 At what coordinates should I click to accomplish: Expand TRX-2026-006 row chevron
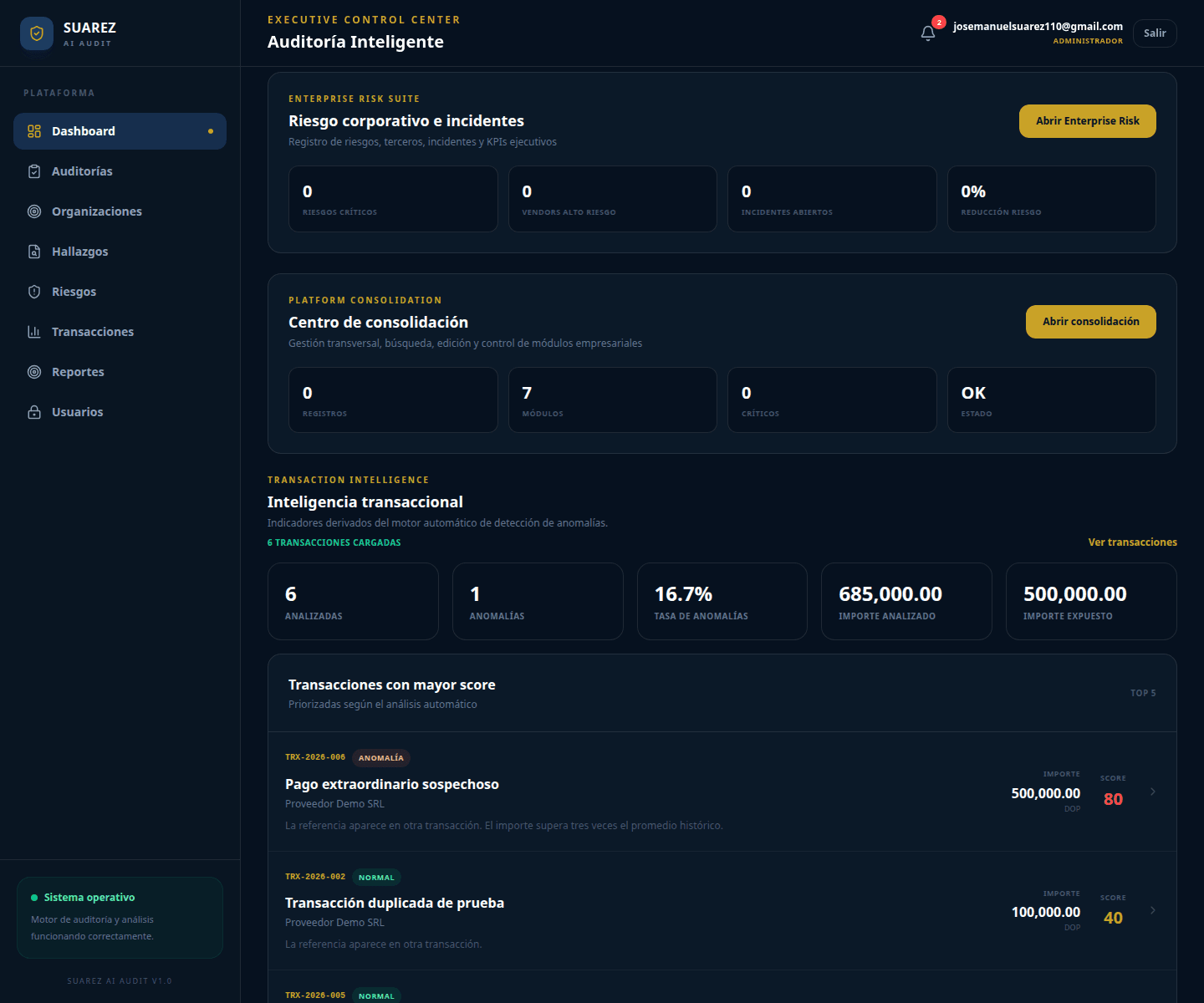[x=1153, y=792]
